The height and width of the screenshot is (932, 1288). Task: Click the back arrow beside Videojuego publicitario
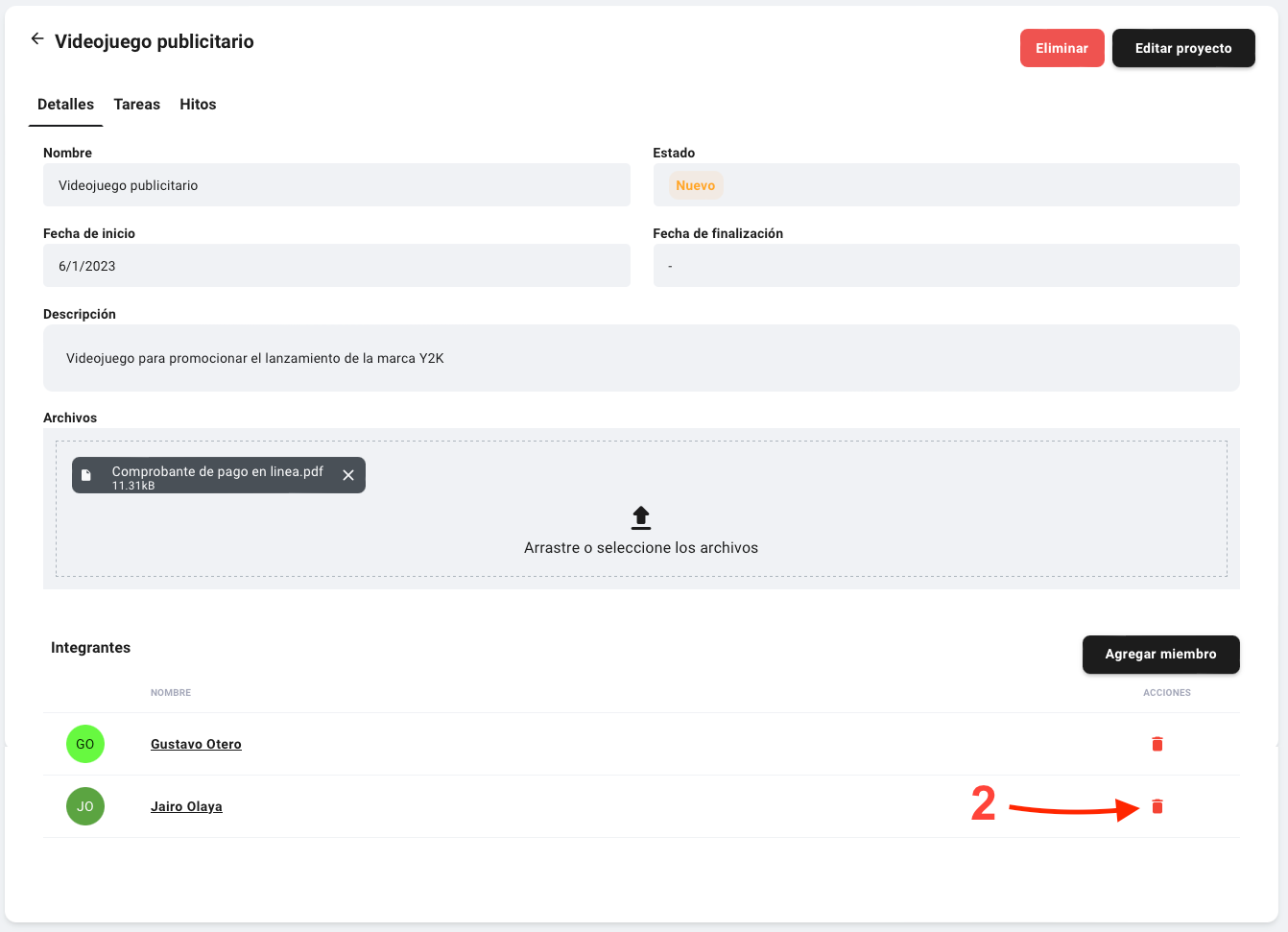(x=37, y=39)
